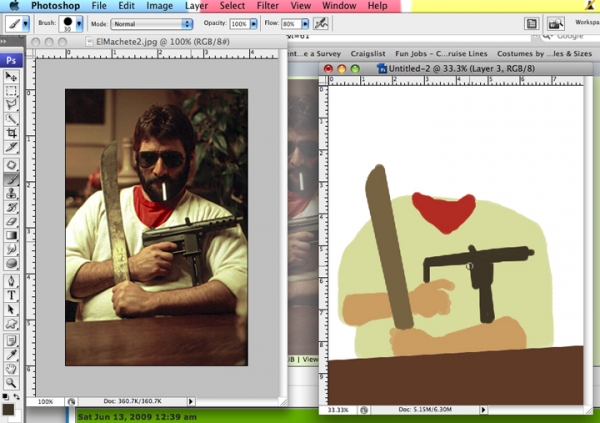
Task: Click the ElMachete2.jpg window title
Action: 163,42
